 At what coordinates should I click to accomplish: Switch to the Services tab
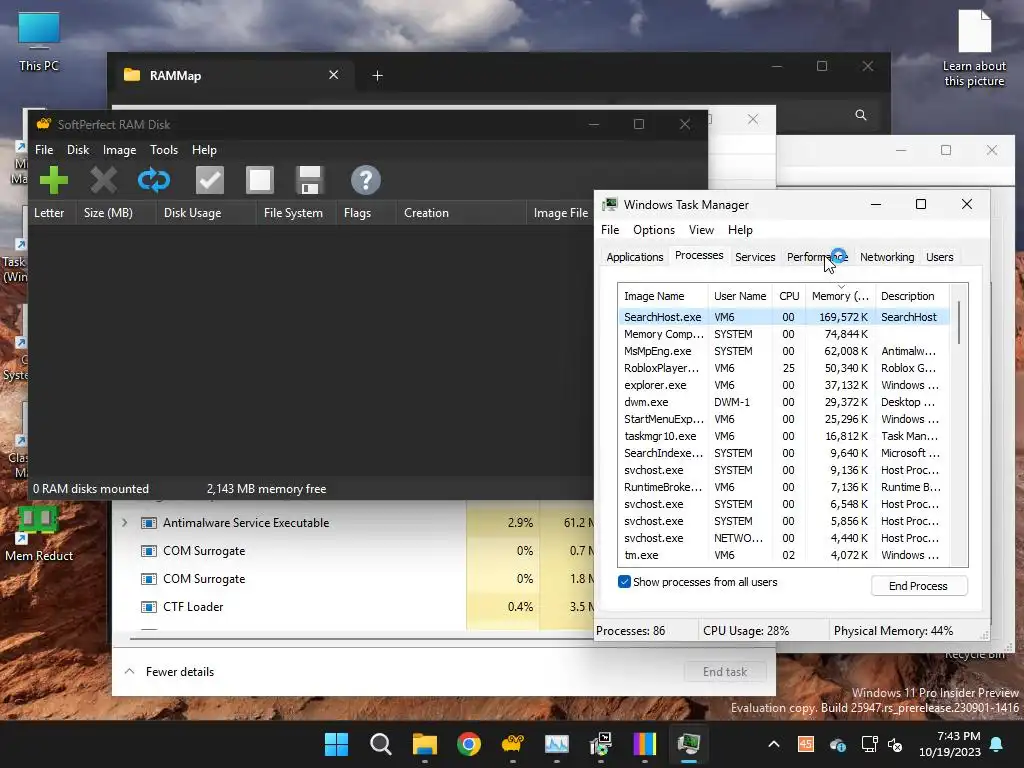click(755, 257)
